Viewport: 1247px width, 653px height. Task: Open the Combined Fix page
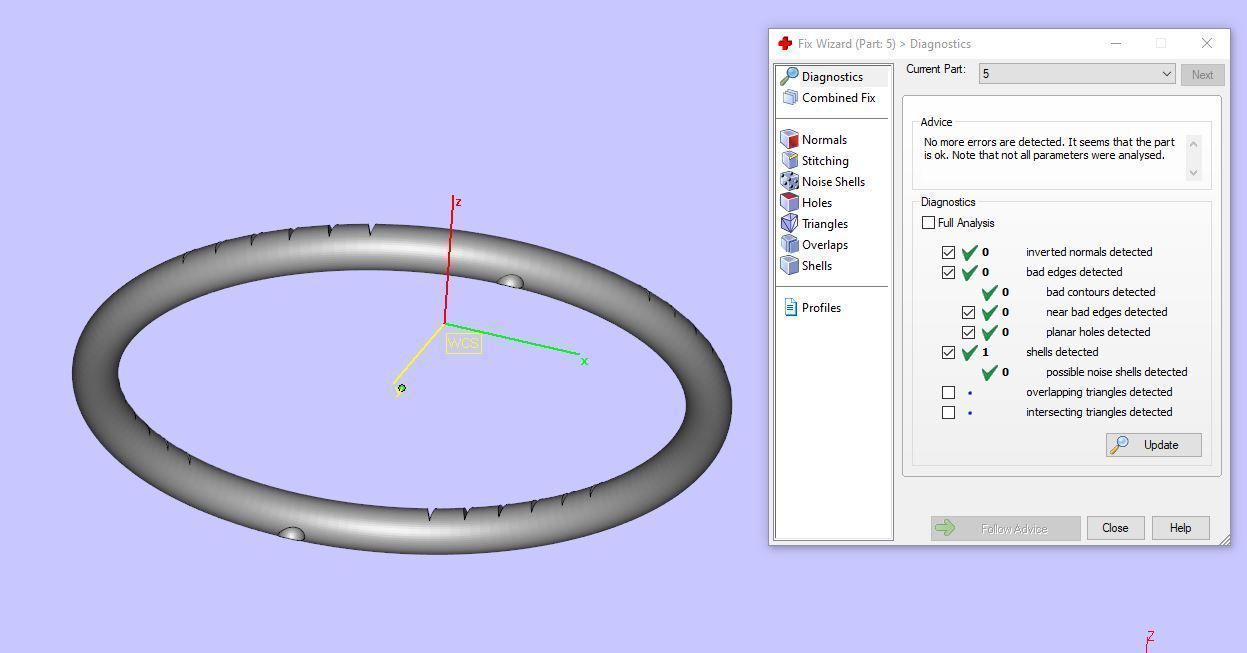tap(838, 97)
